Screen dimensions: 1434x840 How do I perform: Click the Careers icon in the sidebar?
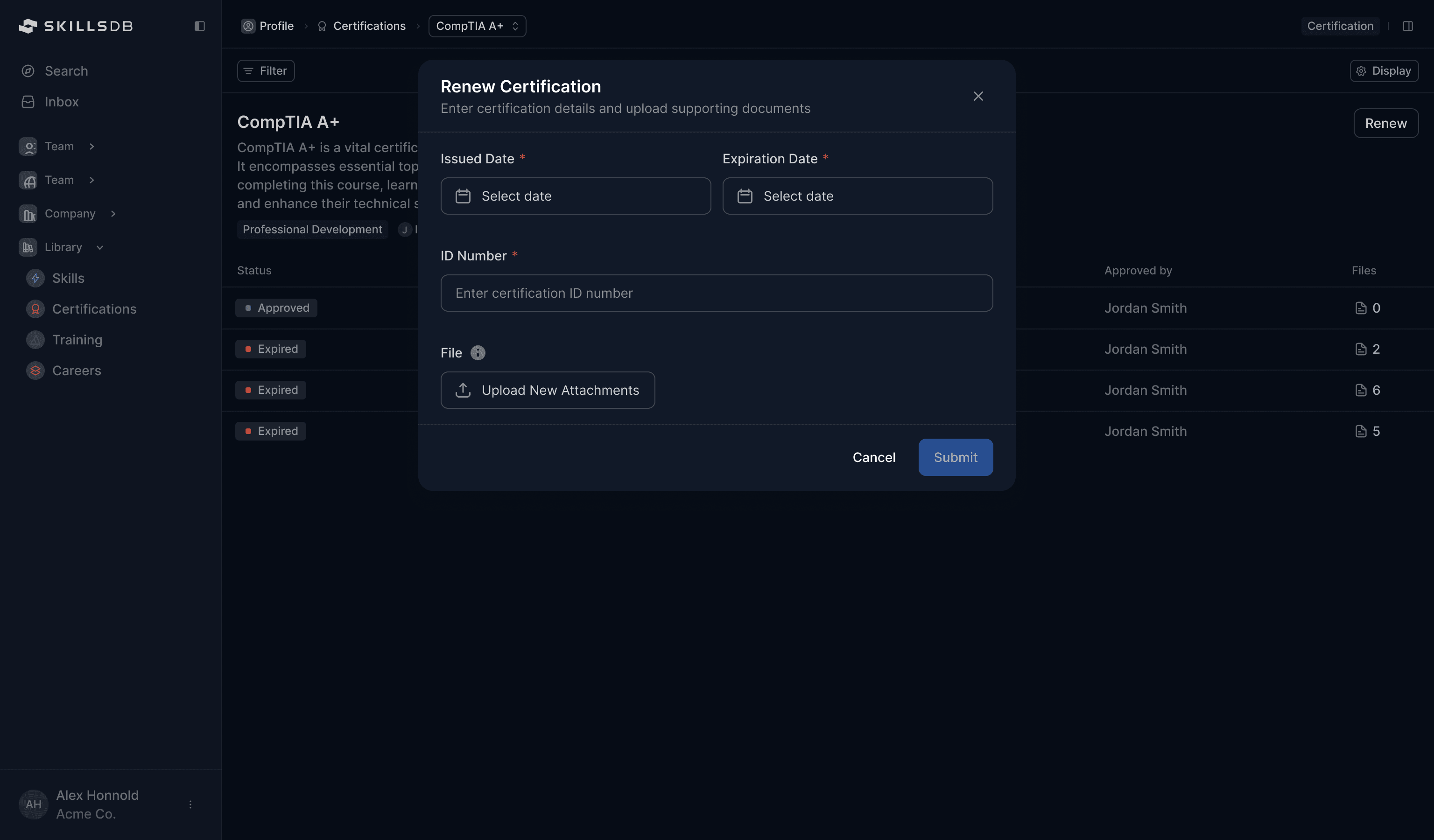pos(35,370)
